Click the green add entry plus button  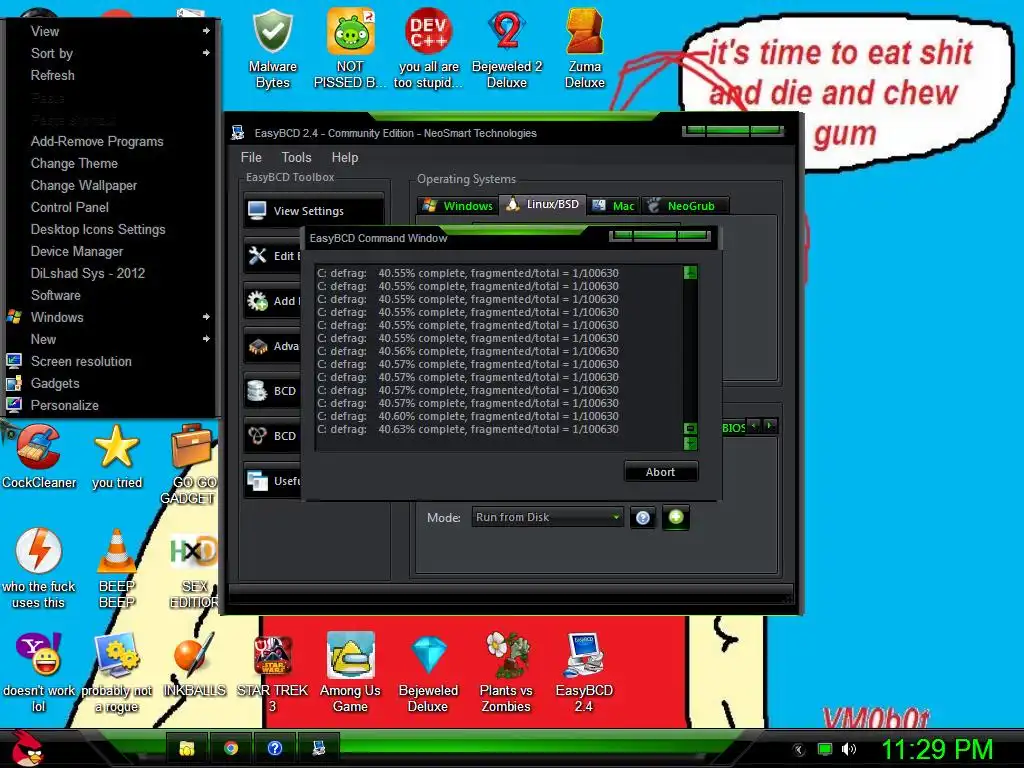pyautogui.click(x=676, y=517)
